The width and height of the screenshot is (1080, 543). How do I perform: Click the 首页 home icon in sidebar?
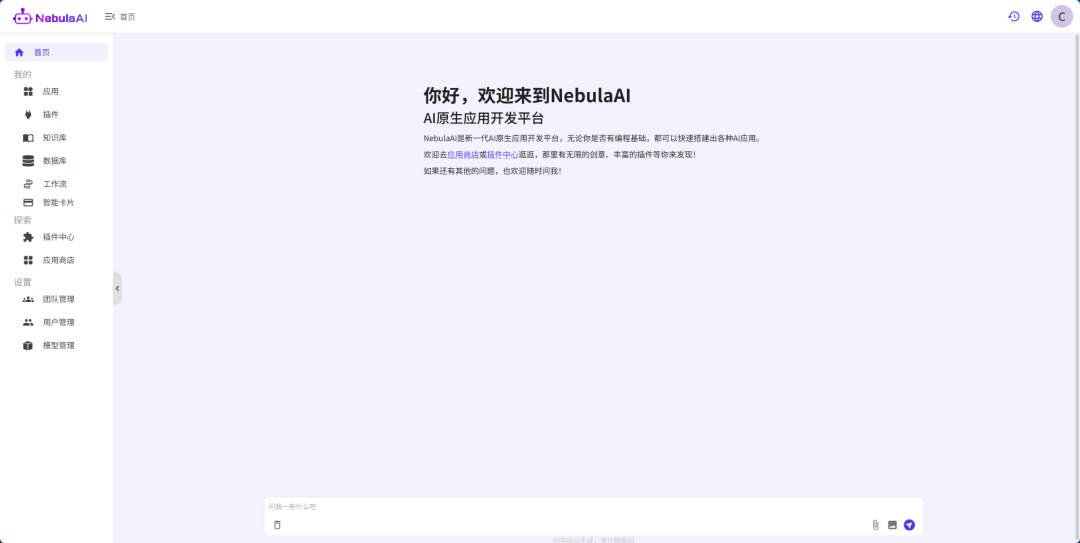click(x=19, y=52)
